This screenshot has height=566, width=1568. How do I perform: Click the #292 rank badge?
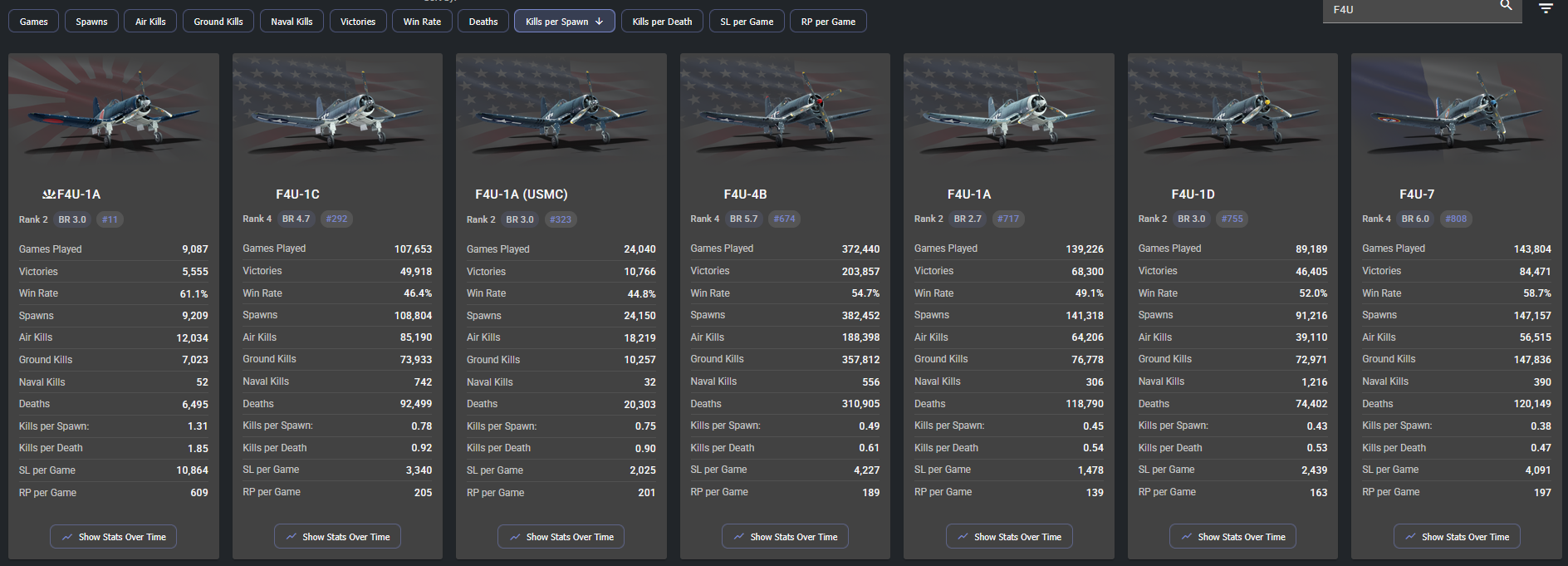pyautogui.click(x=336, y=219)
